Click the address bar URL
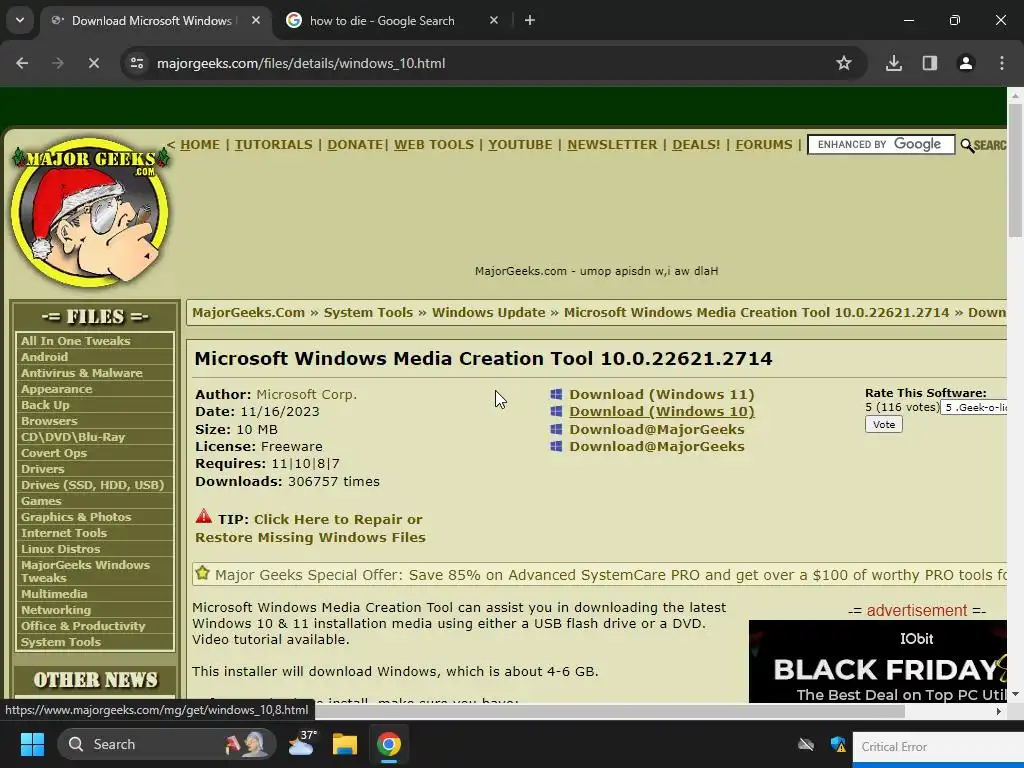This screenshot has height=768, width=1024. [x=301, y=63]
